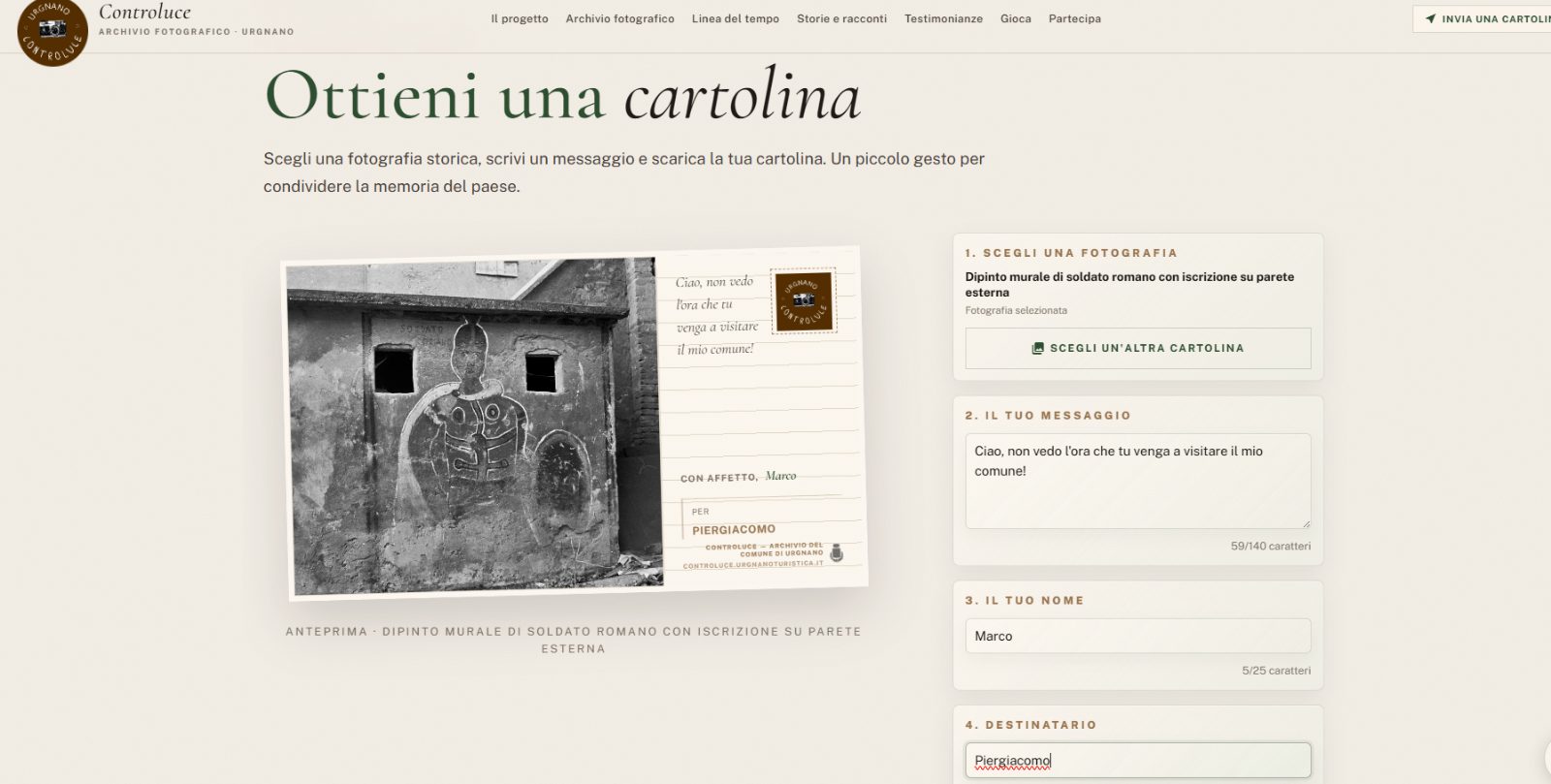Navigate to Storie e racconti
The image size is (1551, 784).
(841, 18)
